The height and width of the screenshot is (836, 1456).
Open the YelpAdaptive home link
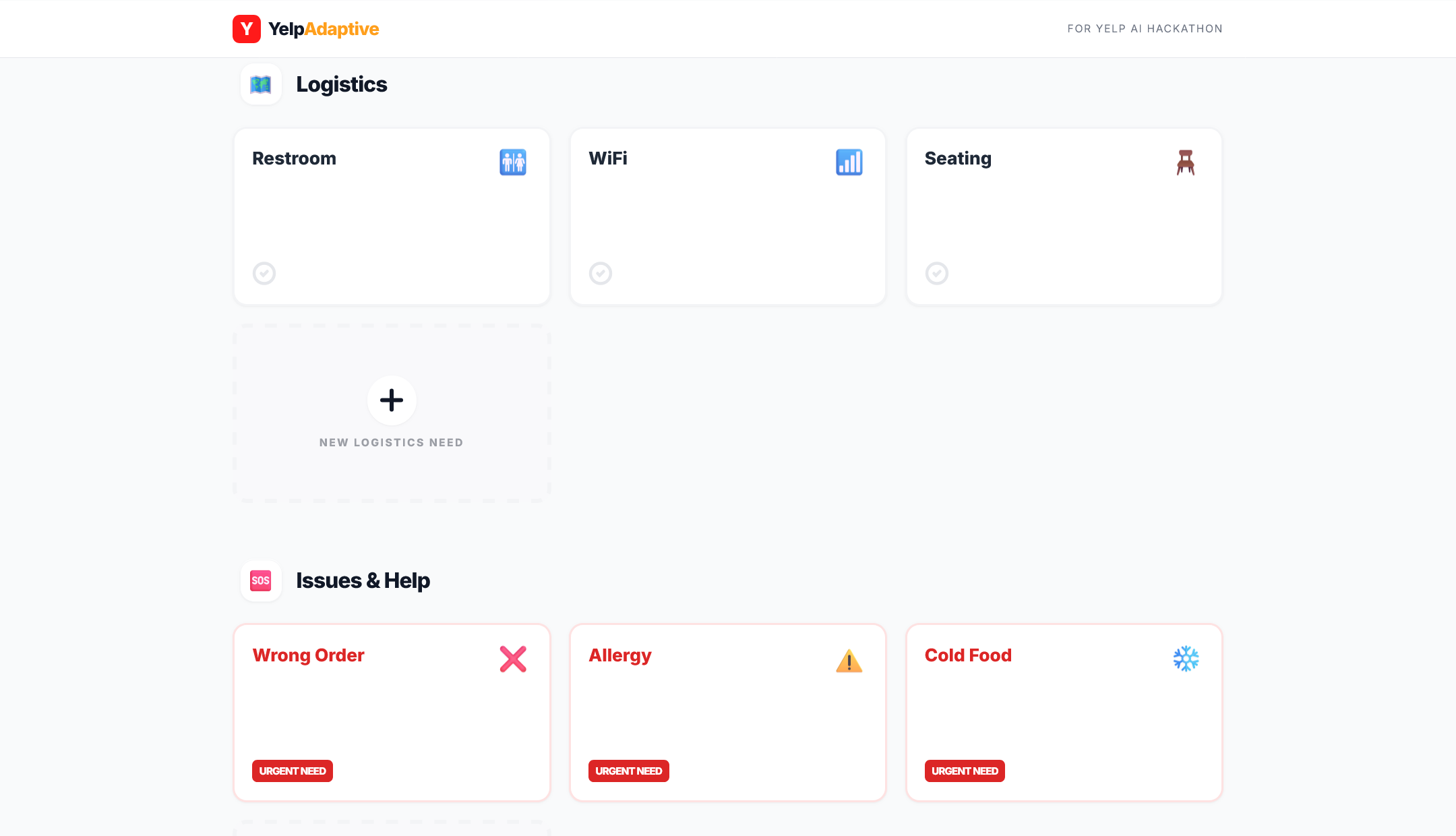click(x=324, y=29)
